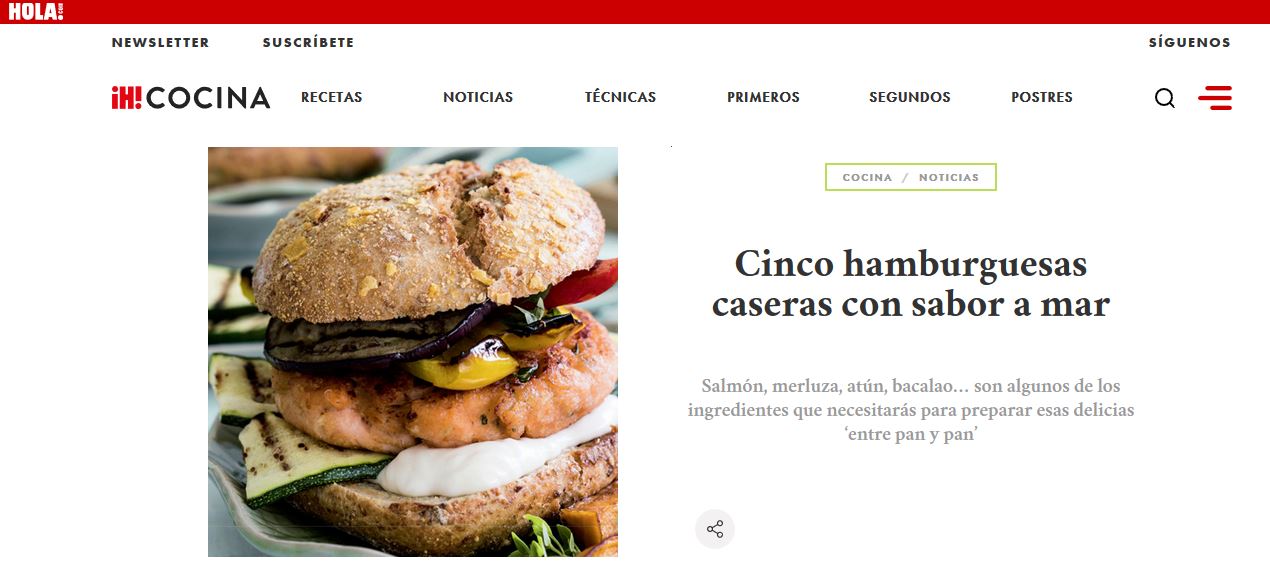
Task: Open the Primeros menu item
Action: [763, 97]
